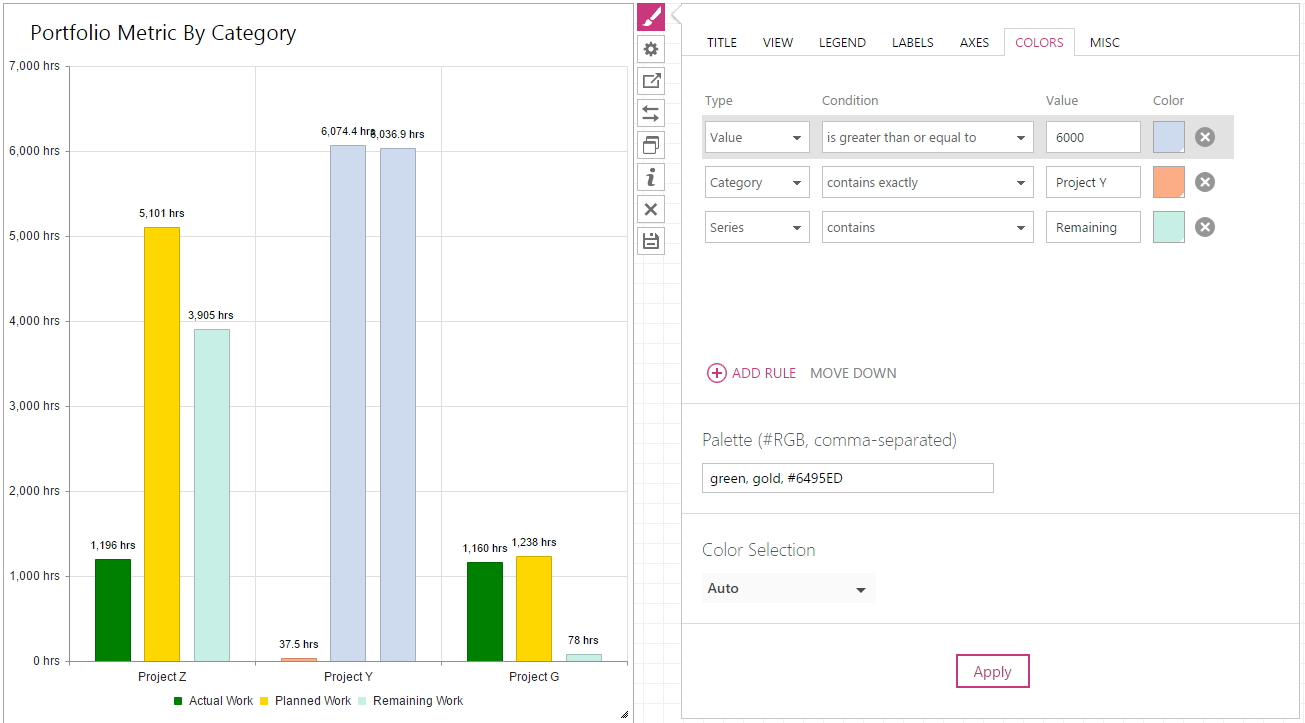
Task: Open the orange color swatch for Project Y
Action: click(x=1168, y=182)
